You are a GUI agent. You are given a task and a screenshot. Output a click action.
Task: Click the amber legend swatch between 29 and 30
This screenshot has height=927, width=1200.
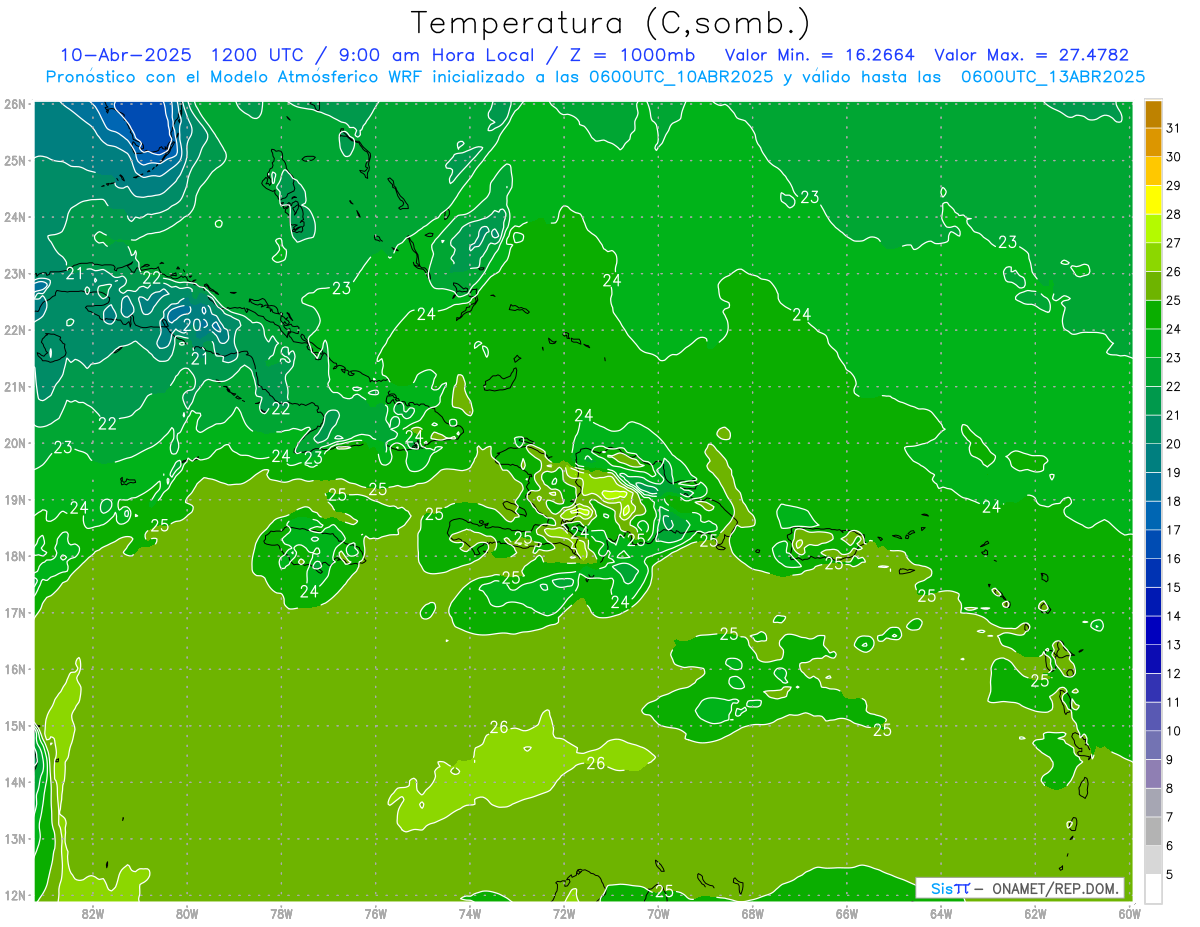tap(1153, 170)
